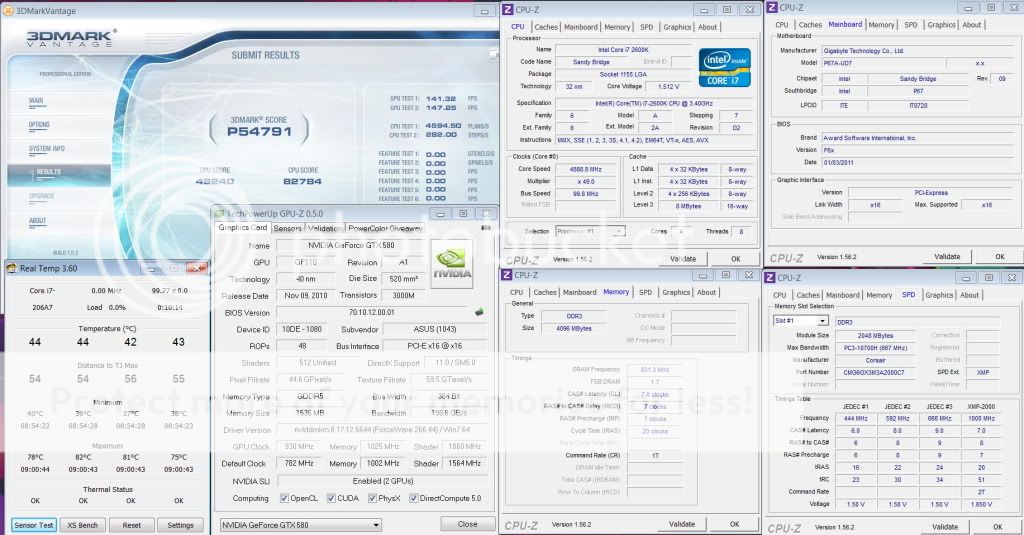Click Z icon of CPU-Z Memory window
Image resolution: width=1024 pixels, height=535 pixels.
tap(507, 275)
